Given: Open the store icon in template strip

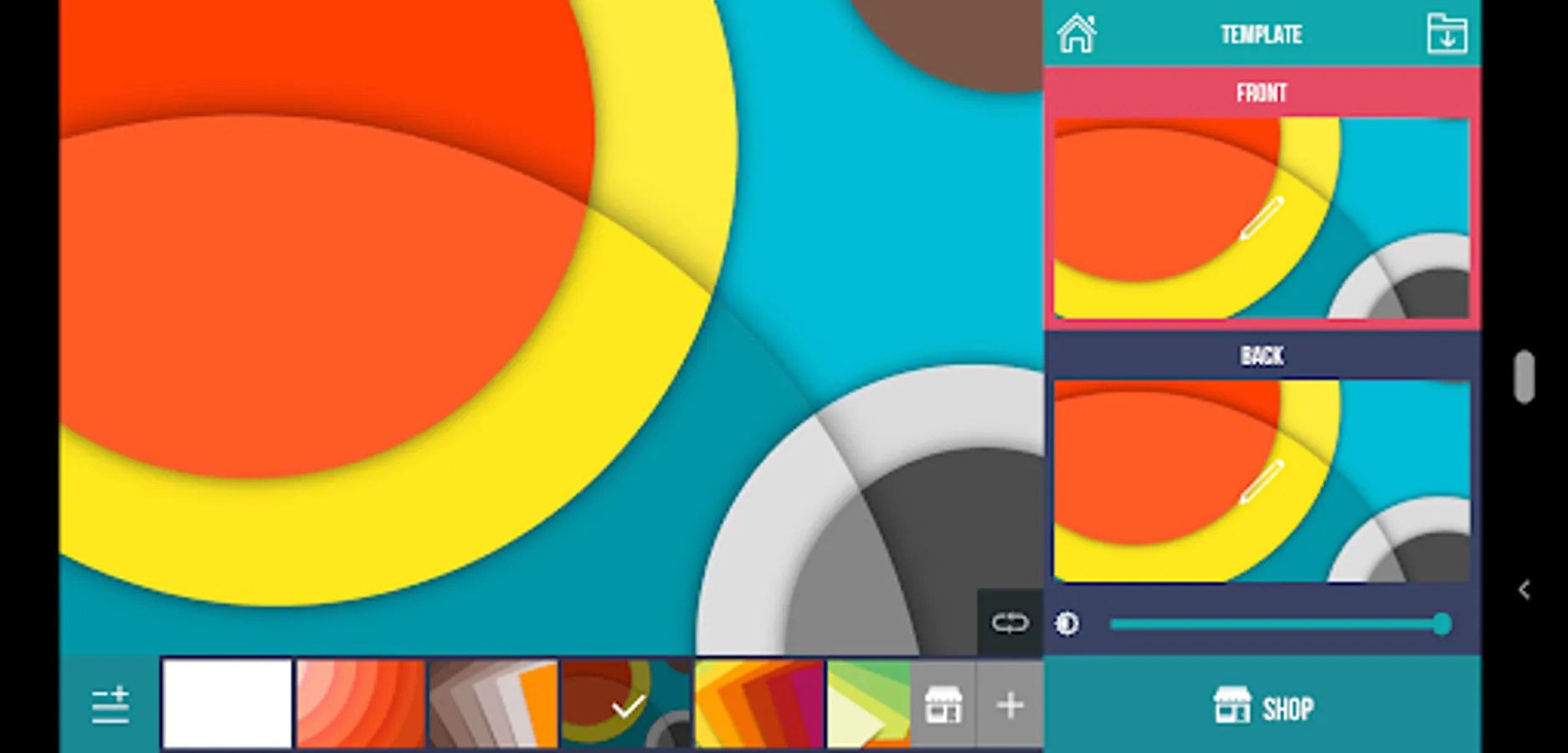Looking at the screenshot, I should coord(943,704).
